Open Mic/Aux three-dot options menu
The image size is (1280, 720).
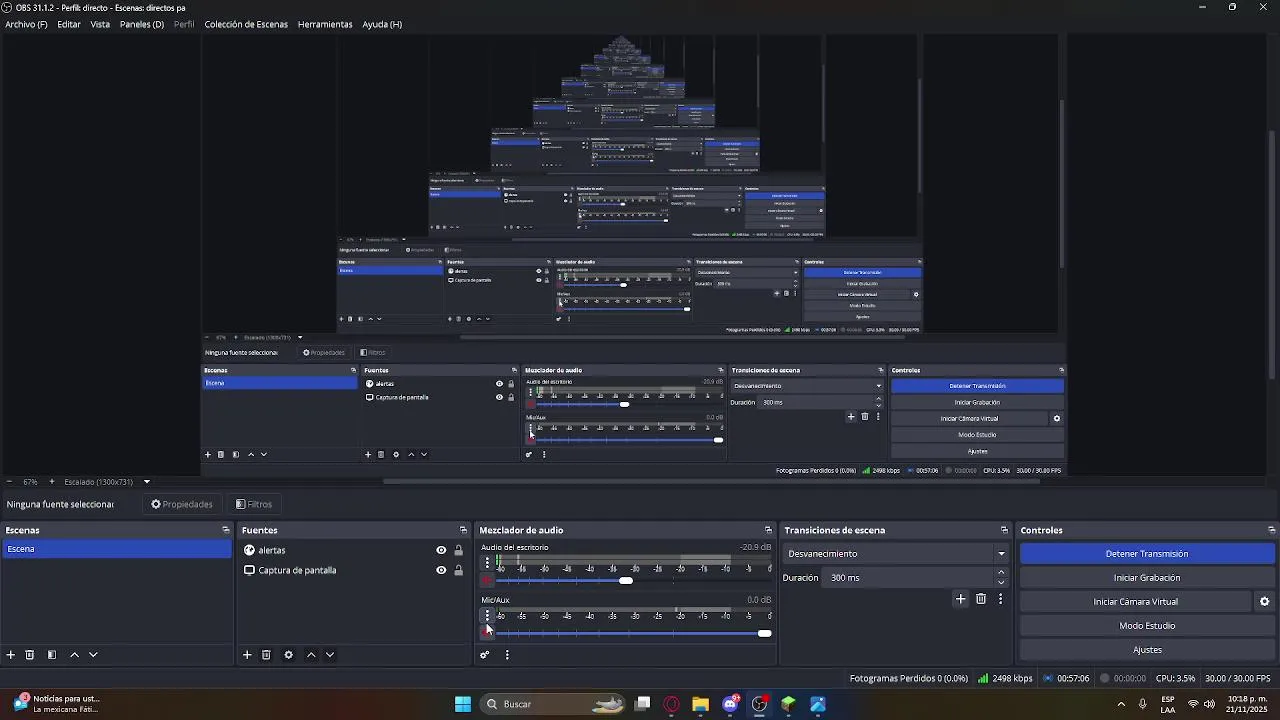487,615
